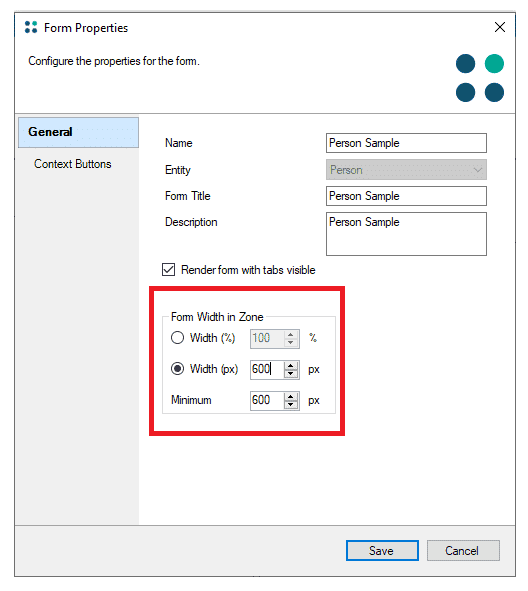Click the 'Description' label
528x591 pixels.
coord(191,222)
